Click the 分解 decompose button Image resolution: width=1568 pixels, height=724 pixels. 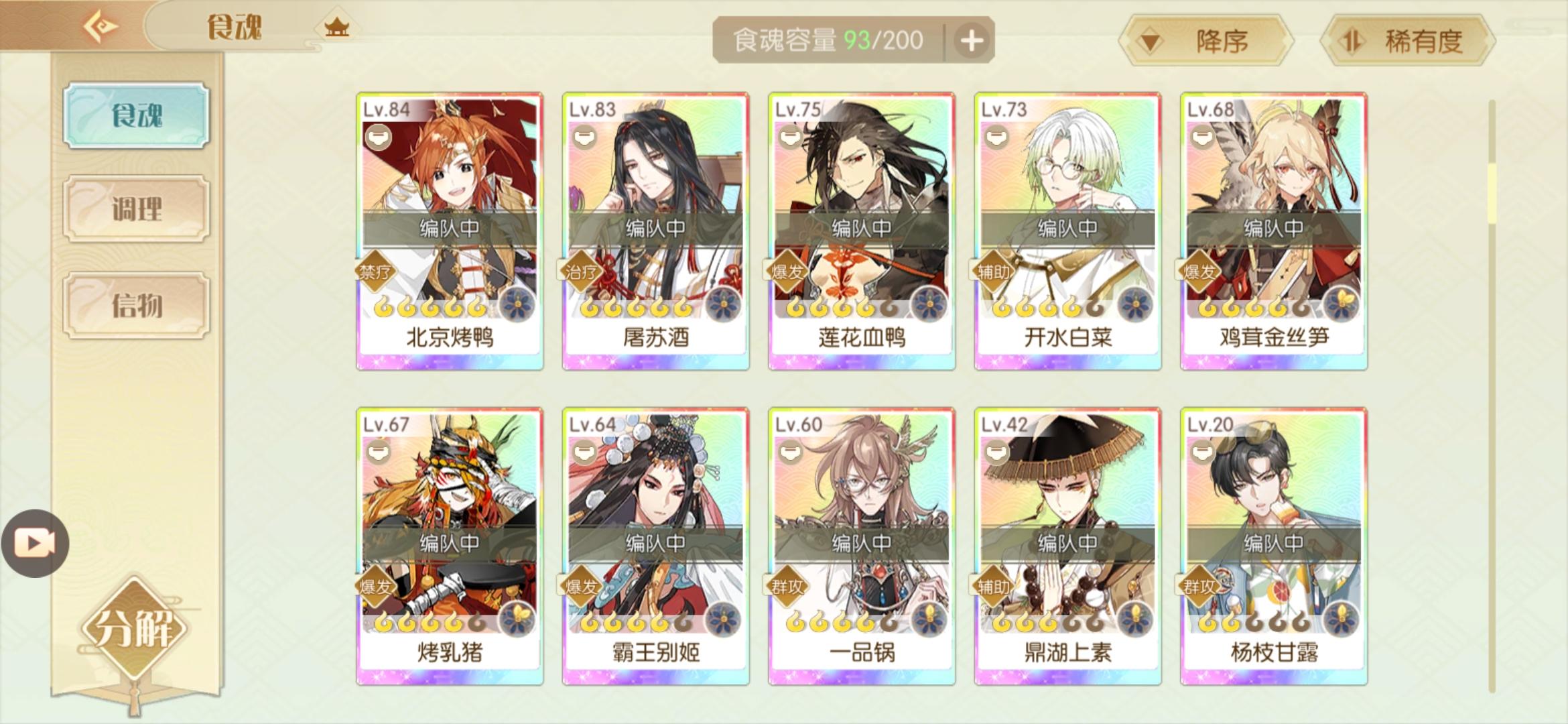pyautogui.click(x=134, y=627)
